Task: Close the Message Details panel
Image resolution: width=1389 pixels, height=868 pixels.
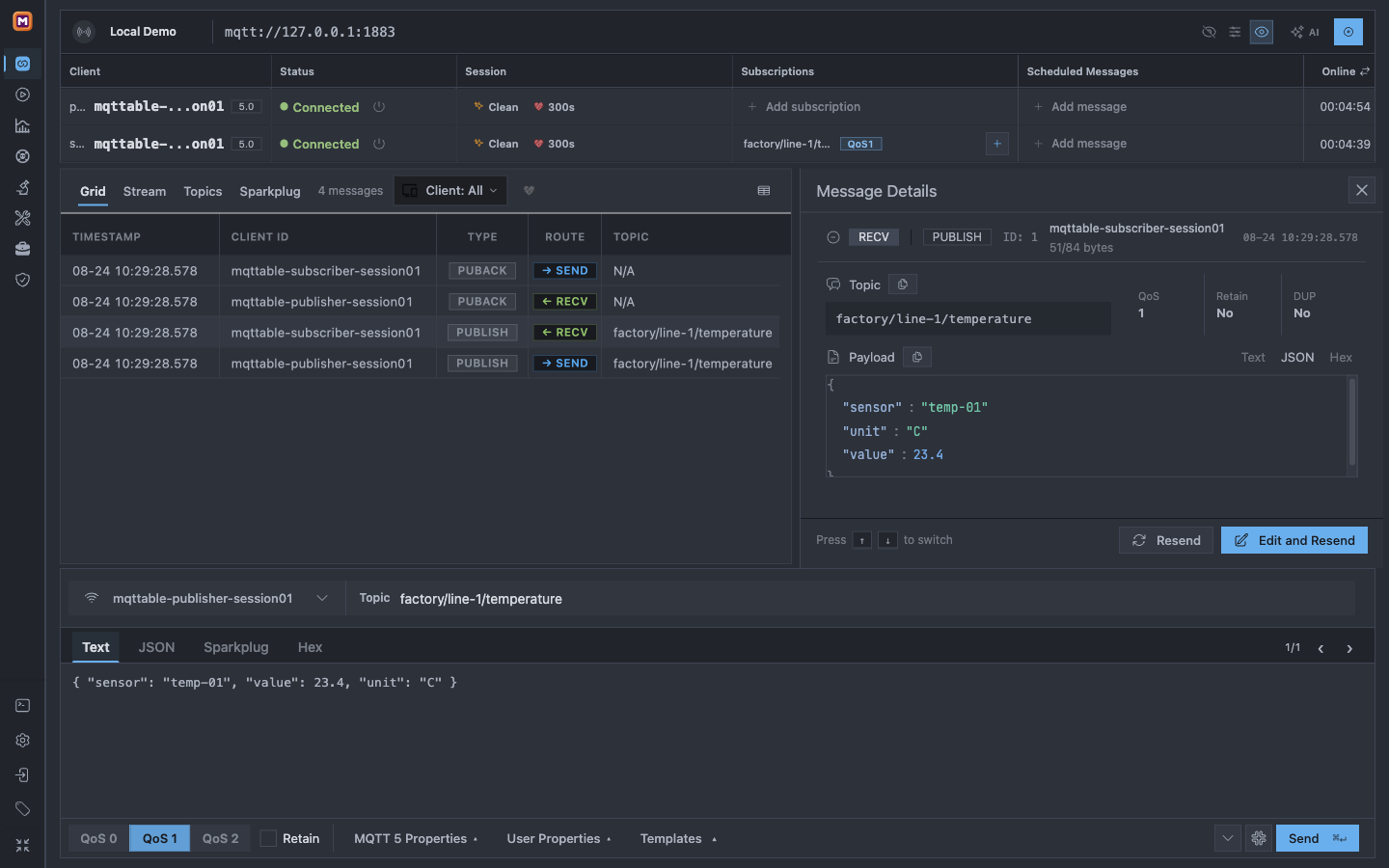Action: pos(1362,190)
